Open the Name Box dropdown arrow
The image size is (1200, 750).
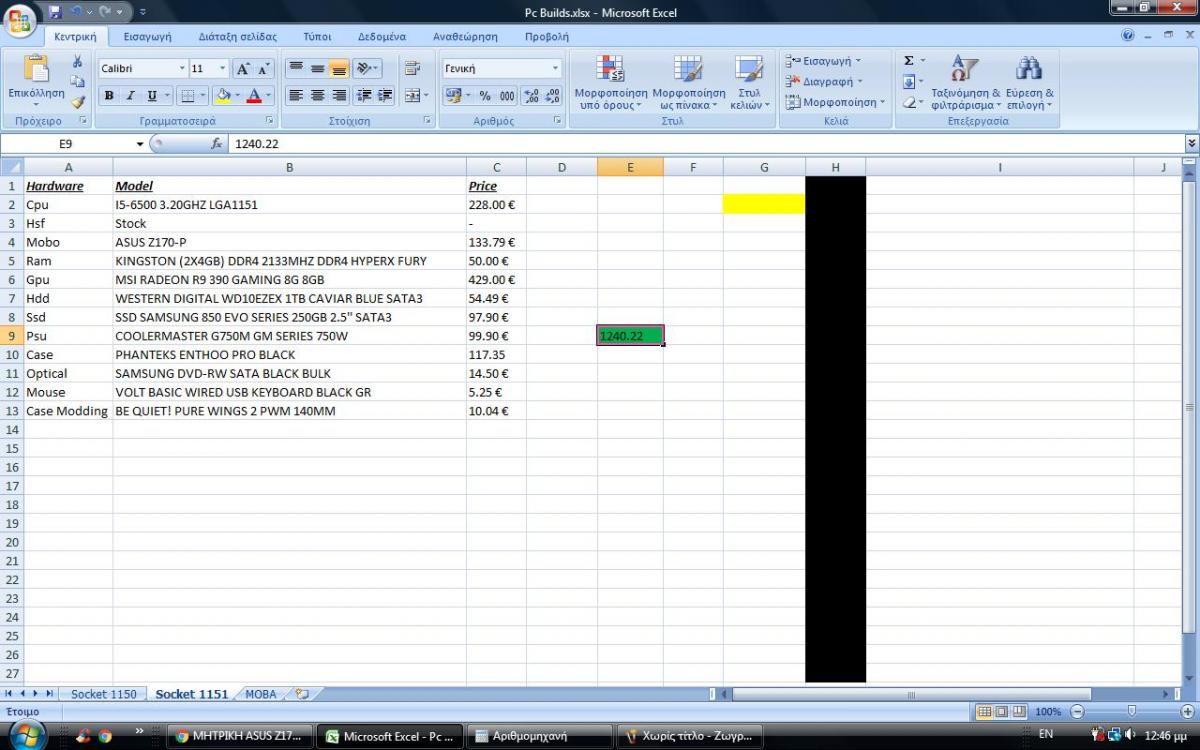140,144
